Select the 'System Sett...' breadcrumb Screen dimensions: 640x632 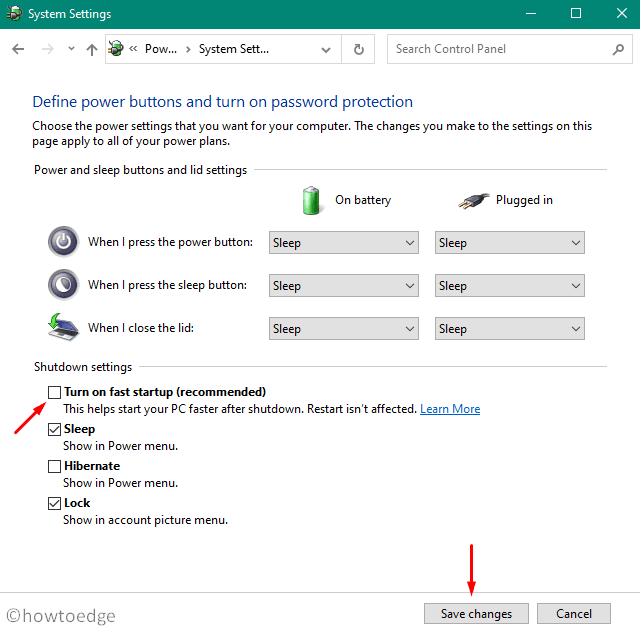point(233,49)
